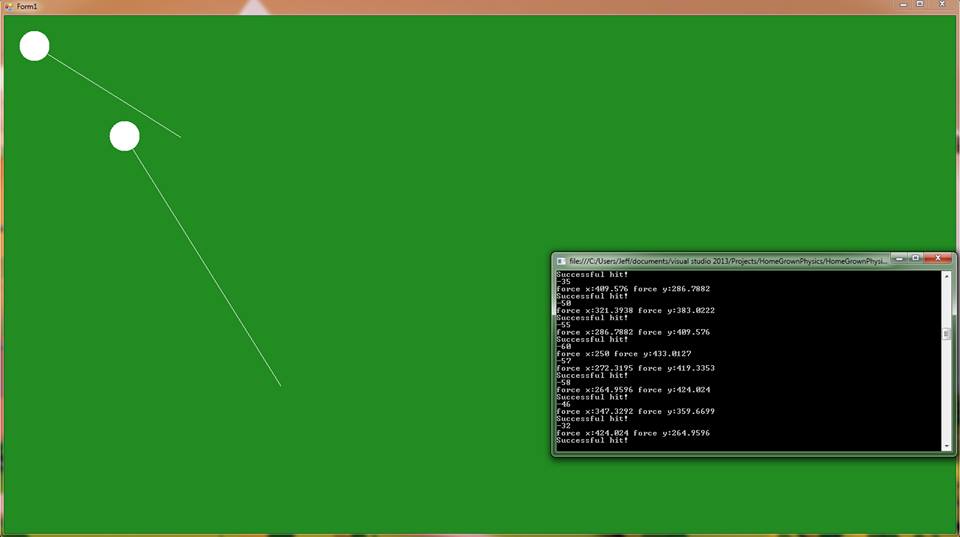Click the end of the long aiming line
This screenshot has height=537, width=960.
(280, 385)
